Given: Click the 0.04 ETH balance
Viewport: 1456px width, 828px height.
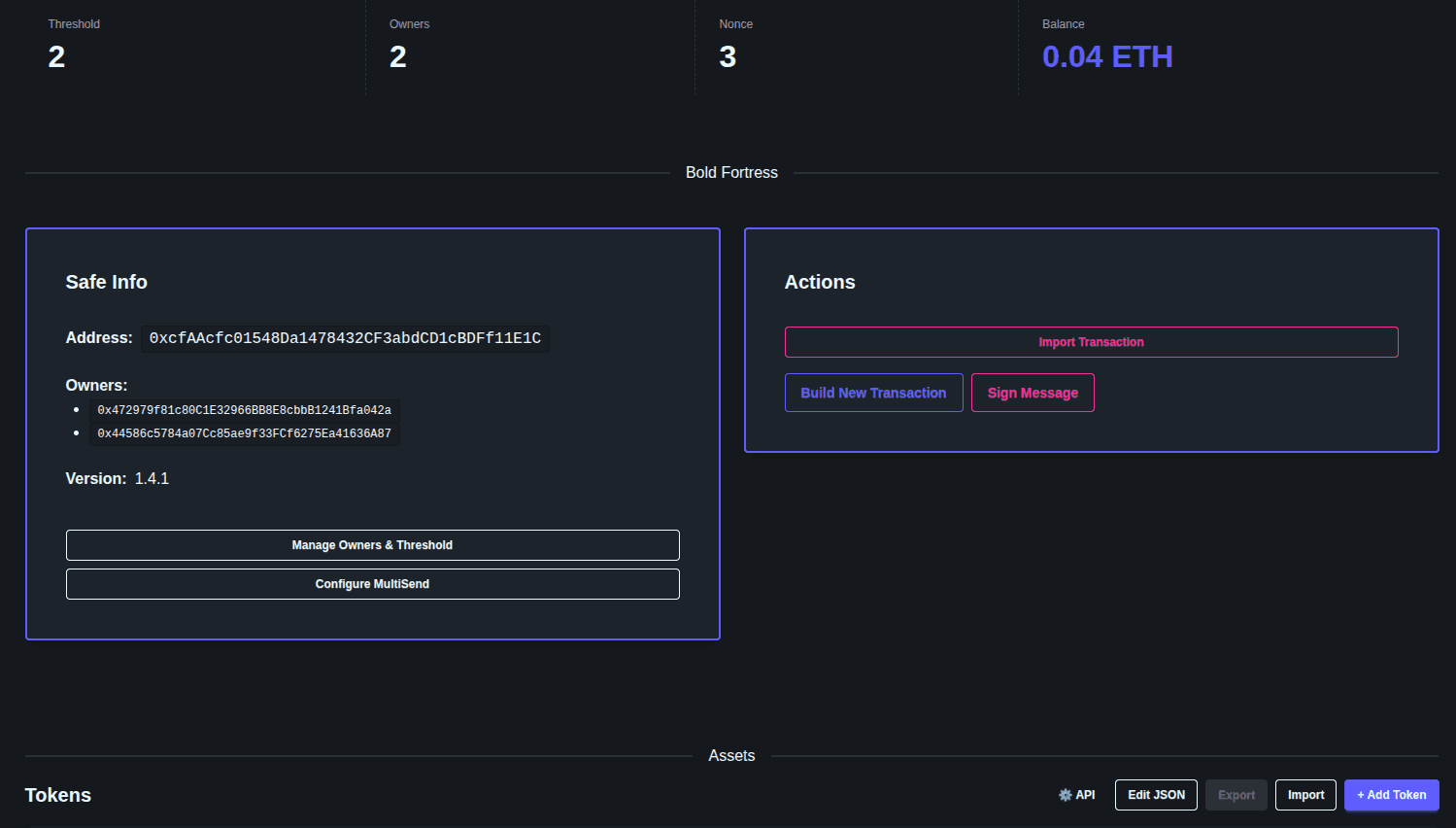Looking at the screenshot, I should click(1107, 56).
